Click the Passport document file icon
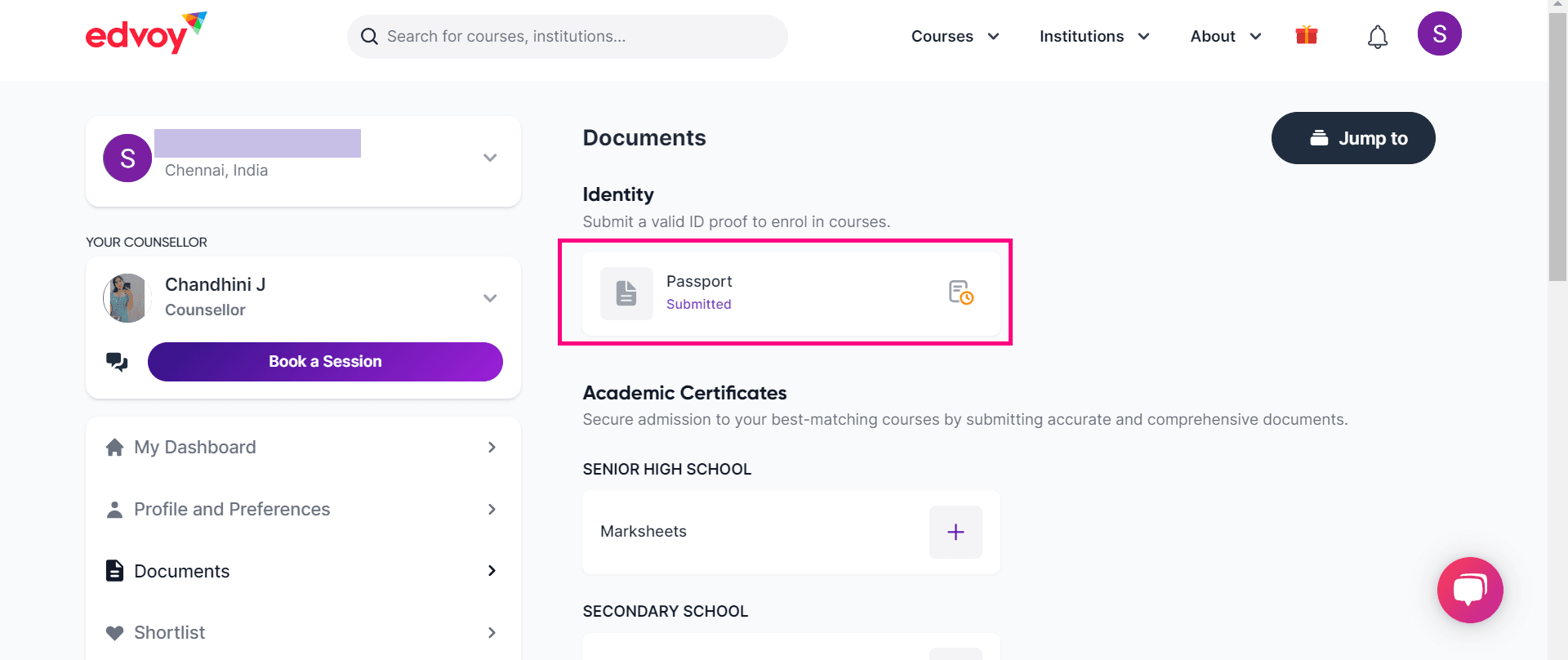The image size is (1568, 660). pyautogui.click(x=626, y=293)
